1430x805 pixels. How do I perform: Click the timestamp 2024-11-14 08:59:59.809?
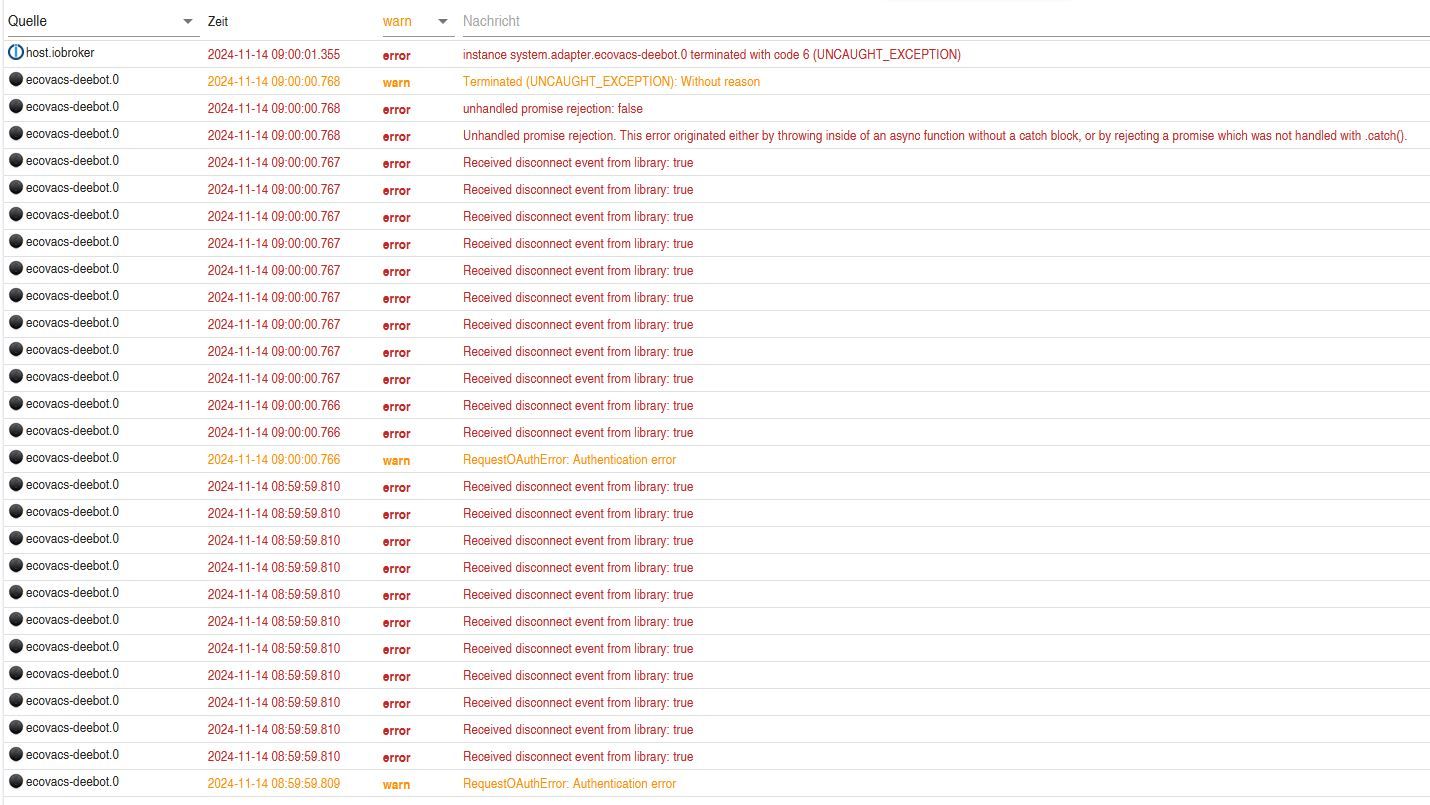tap(273, 784)
